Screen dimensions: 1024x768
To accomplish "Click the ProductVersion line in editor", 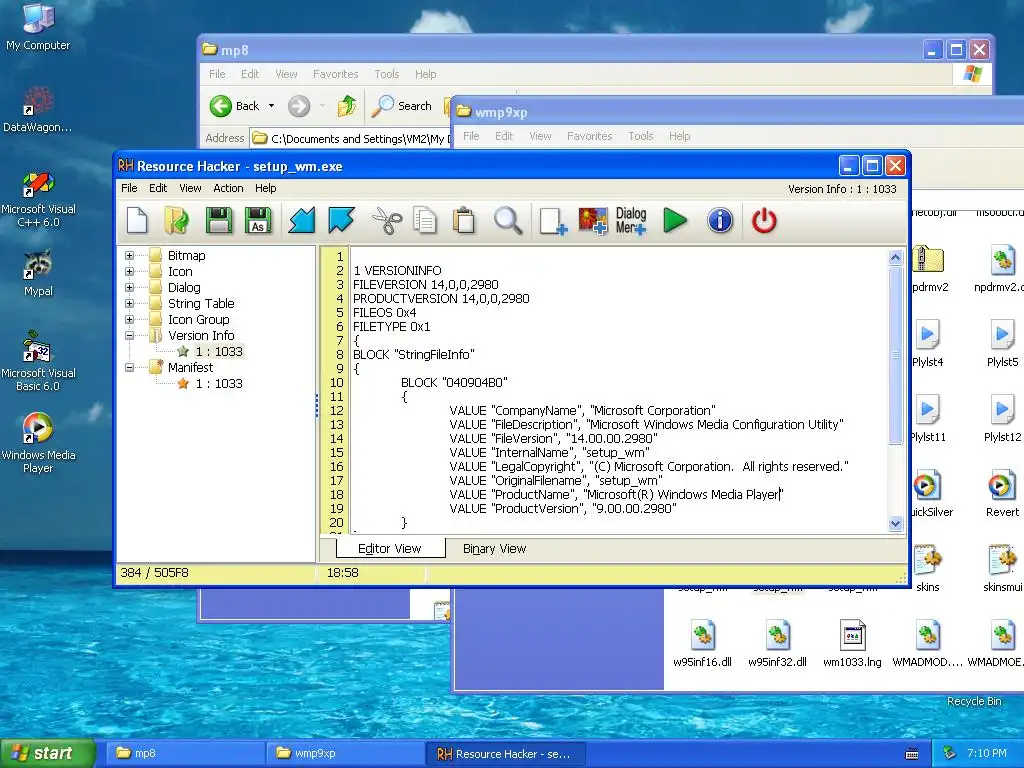I will coord(563,509).
